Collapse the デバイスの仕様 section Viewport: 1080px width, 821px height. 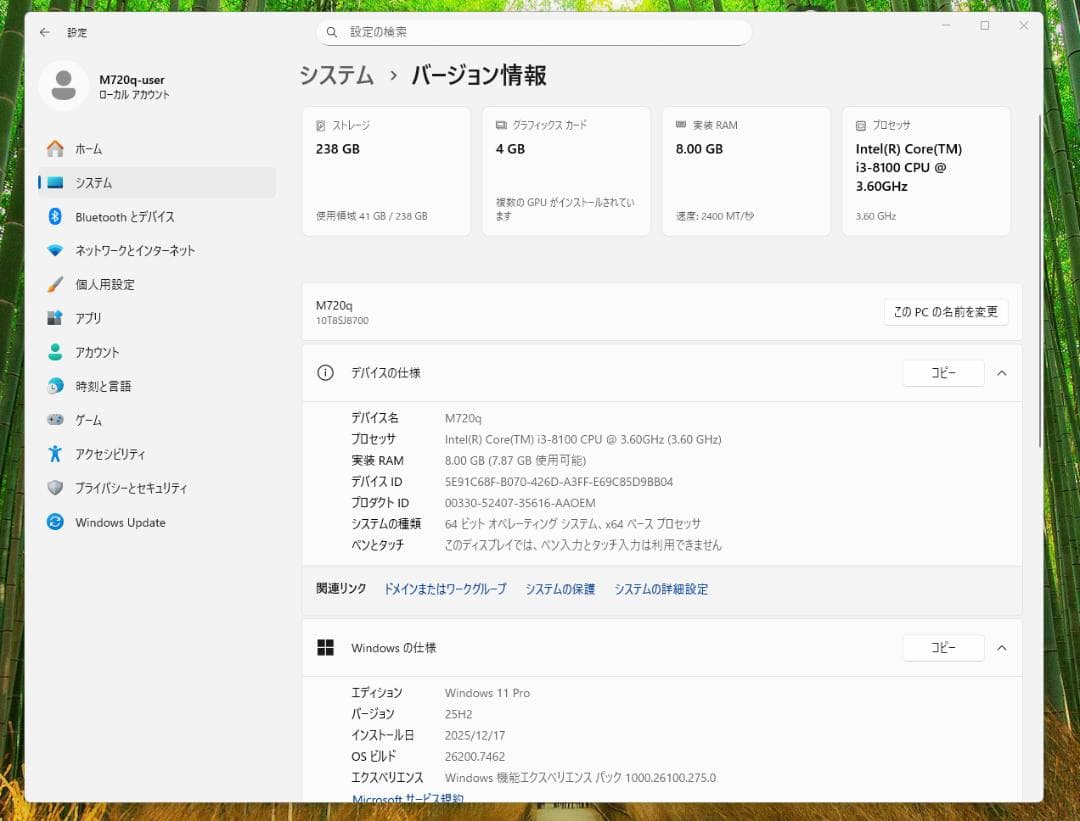tap(1002, 372)
